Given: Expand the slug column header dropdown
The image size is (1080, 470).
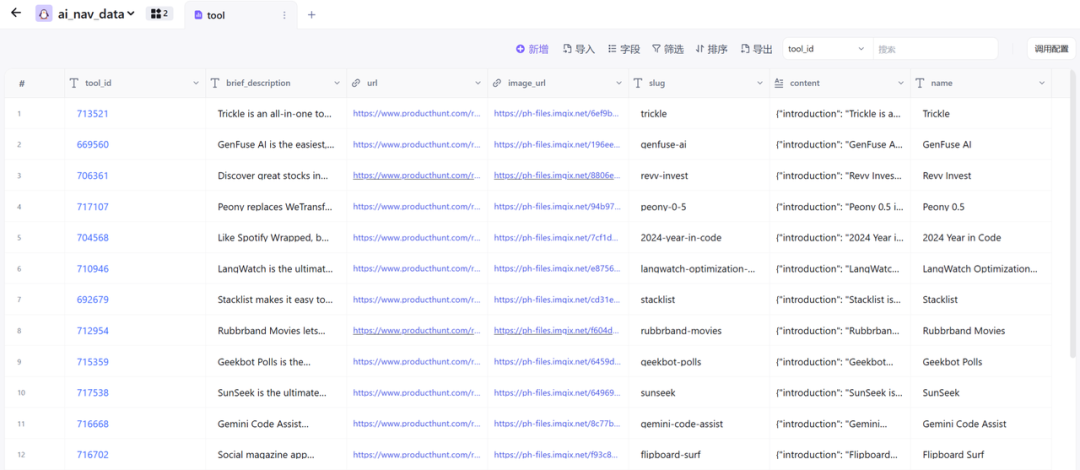Looking at the screenshot, I should pyautogui.click(x=760, y=83).
